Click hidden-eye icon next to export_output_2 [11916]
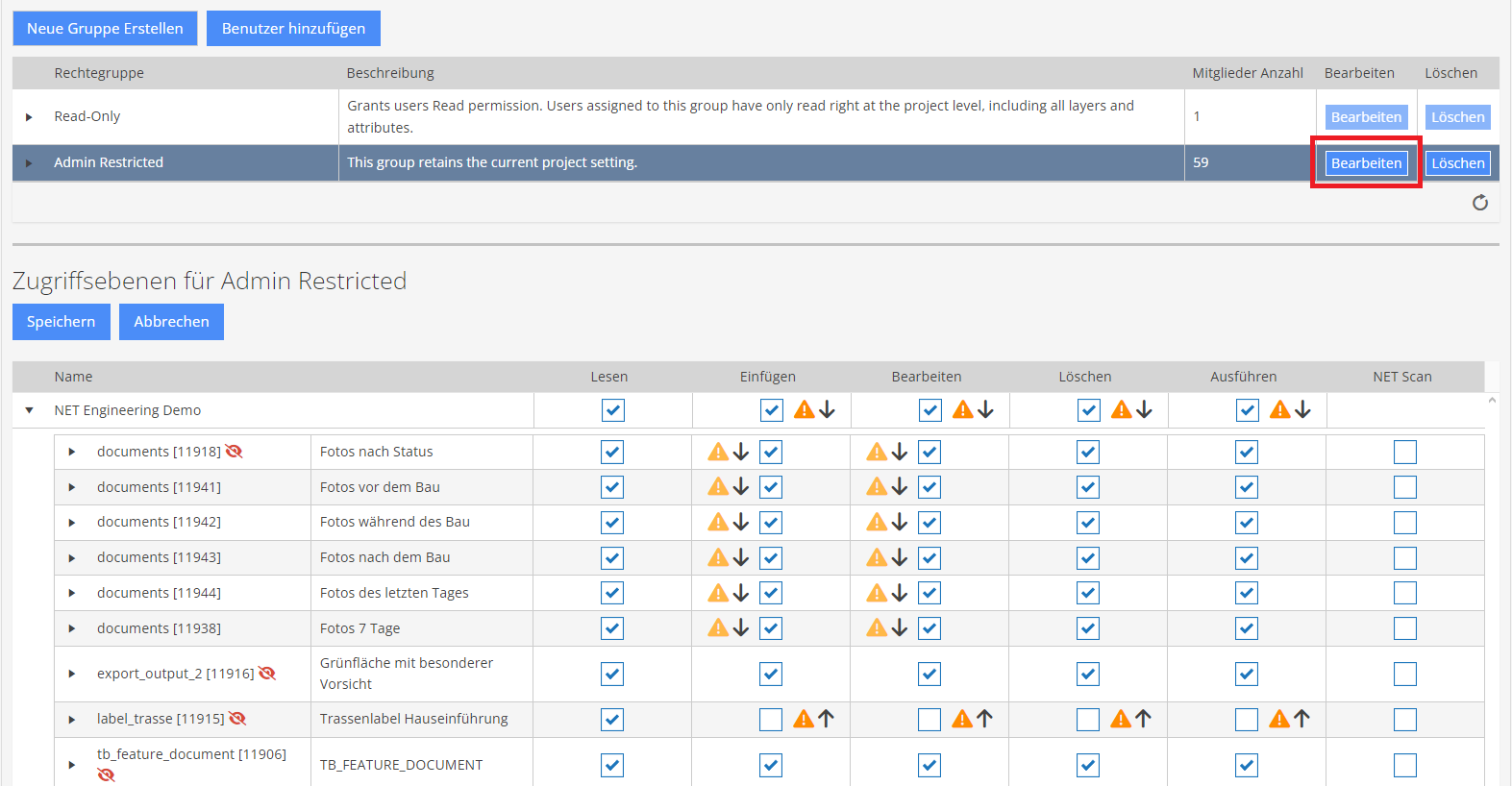Screen dimensions: 1512x786 pyautogui.click(x=267, y=674)
